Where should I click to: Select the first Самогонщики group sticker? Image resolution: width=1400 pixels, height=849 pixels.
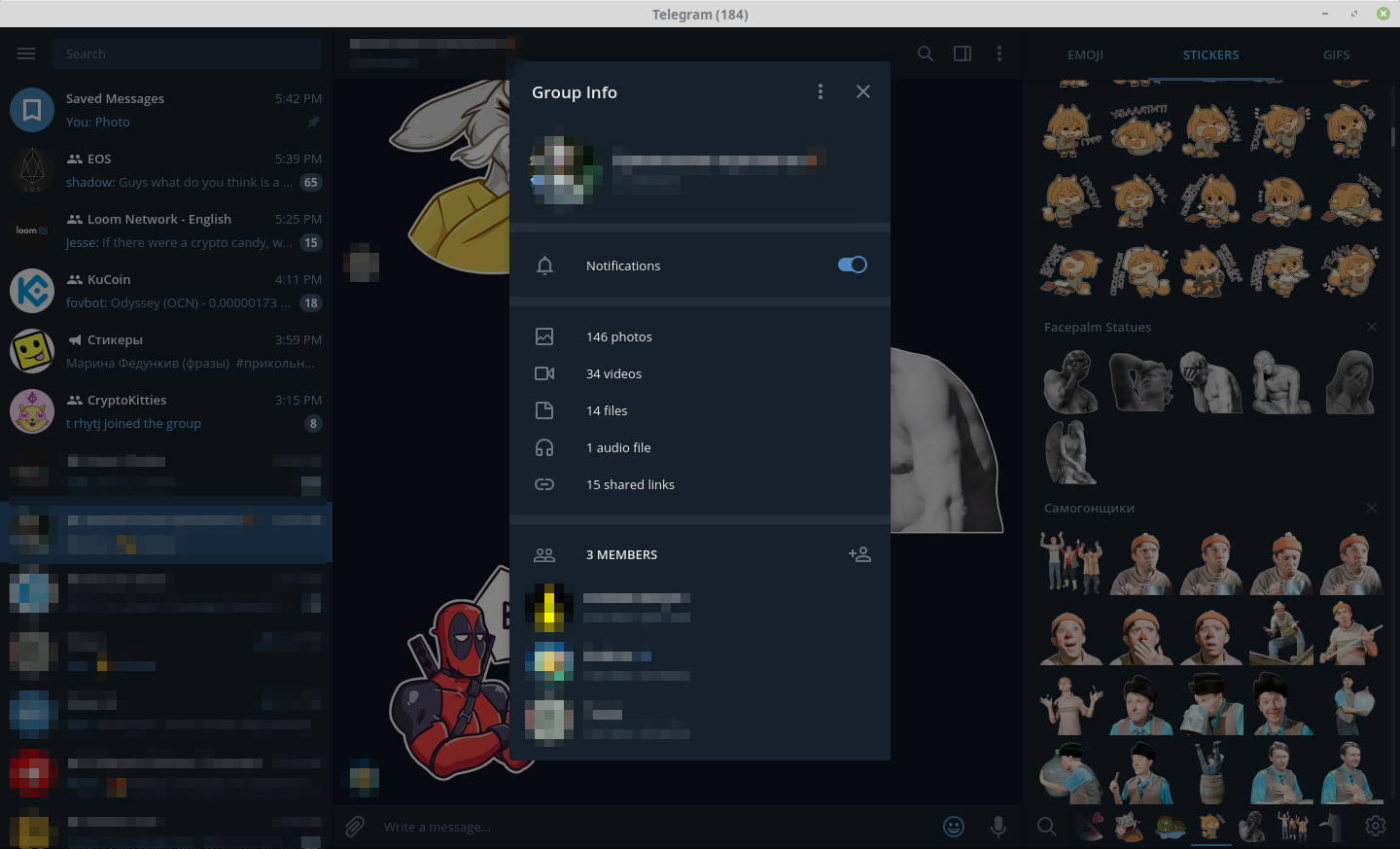[1070, 562]
